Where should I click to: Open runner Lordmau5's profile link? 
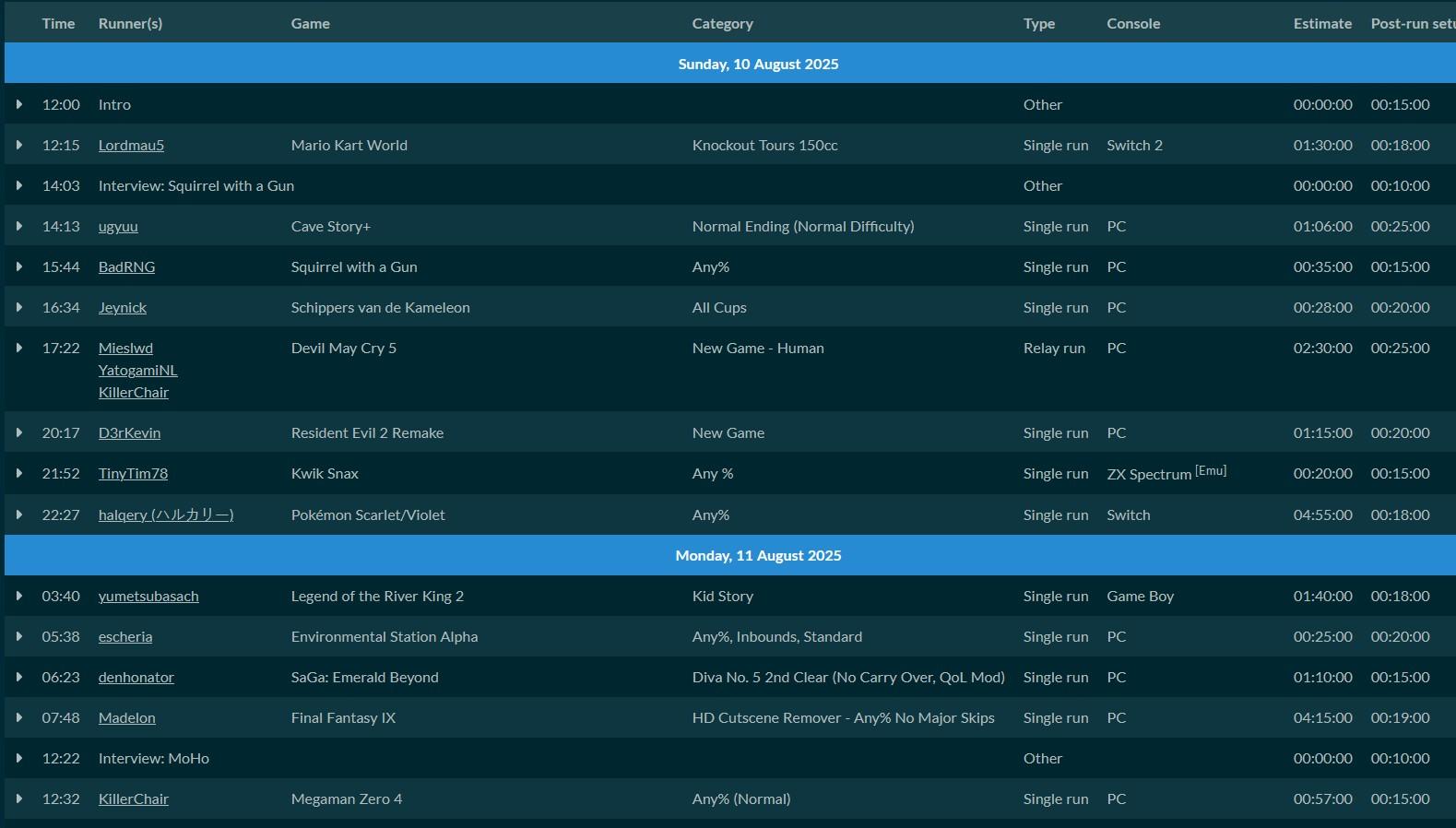pyautogui.click(x=131, y=145)
